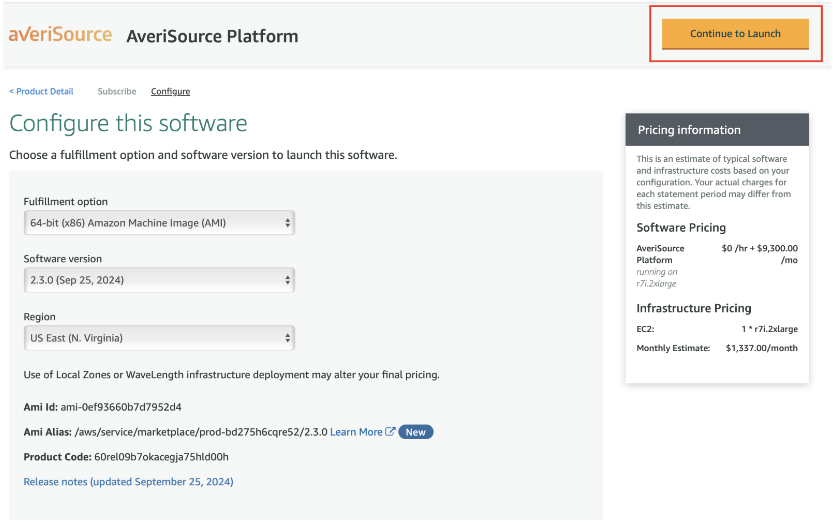
Task: Click the external link icon beside Learn More
Action: 390,432
